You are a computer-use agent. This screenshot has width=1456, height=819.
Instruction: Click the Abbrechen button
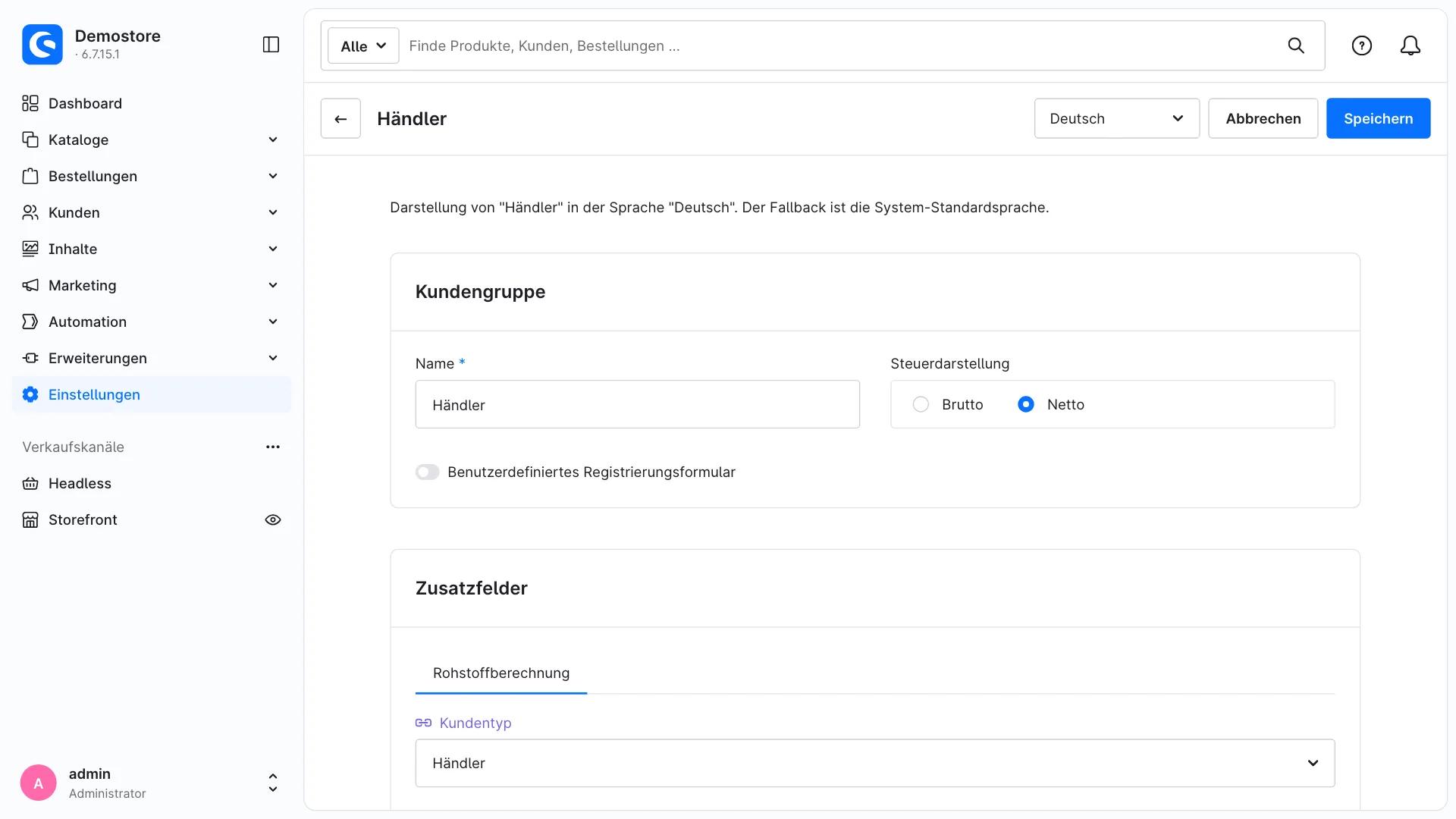click(x=1263, y=118)
